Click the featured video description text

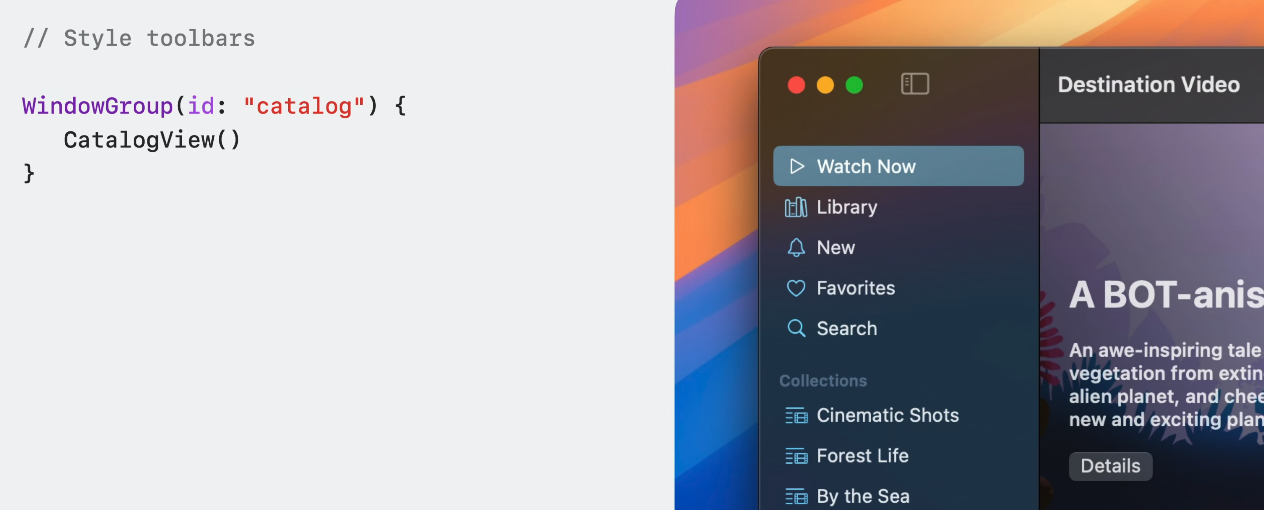pyautogui.click(x=1166, y=385)
